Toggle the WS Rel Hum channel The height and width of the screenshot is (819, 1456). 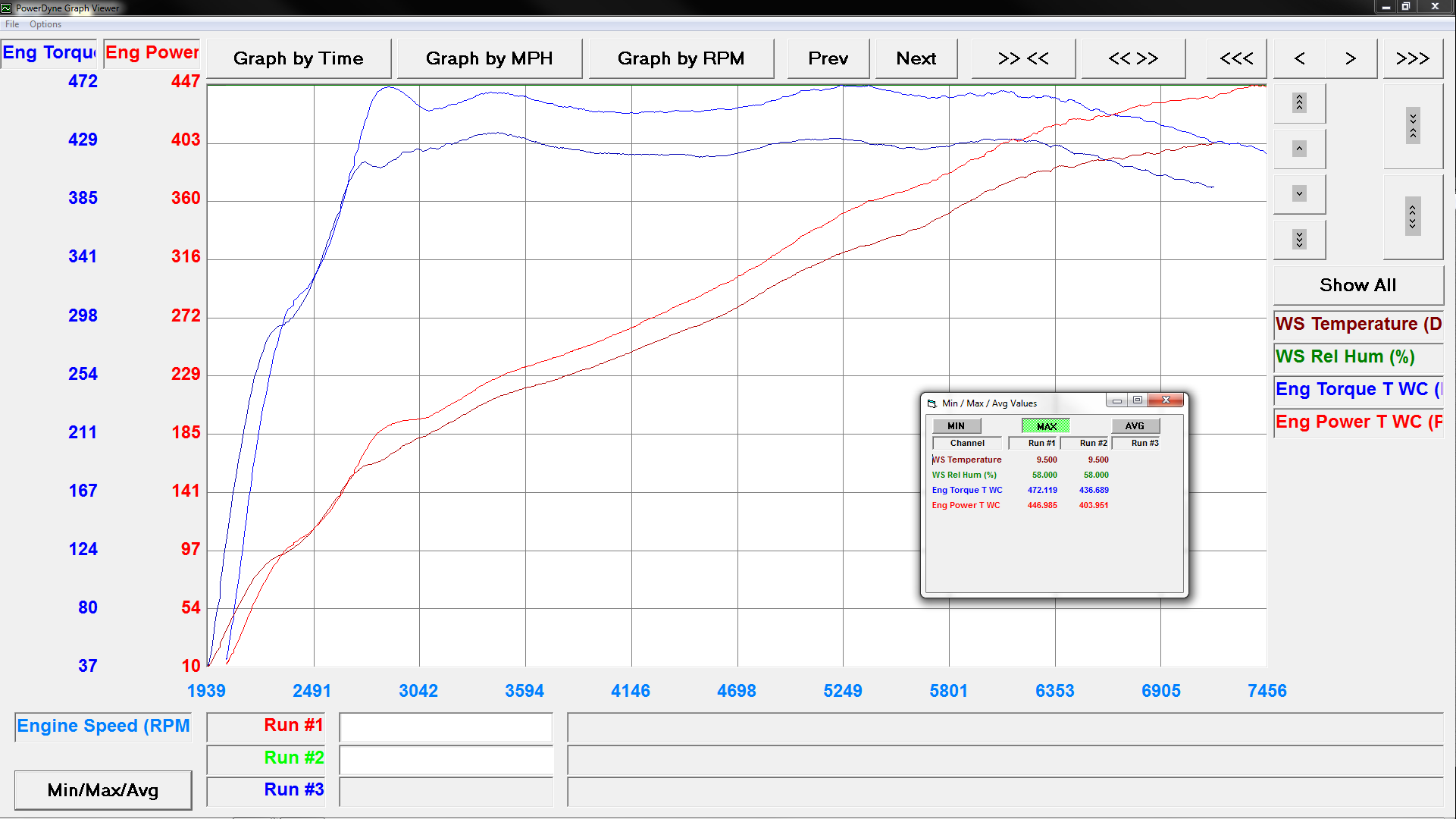click(1358, 357)
